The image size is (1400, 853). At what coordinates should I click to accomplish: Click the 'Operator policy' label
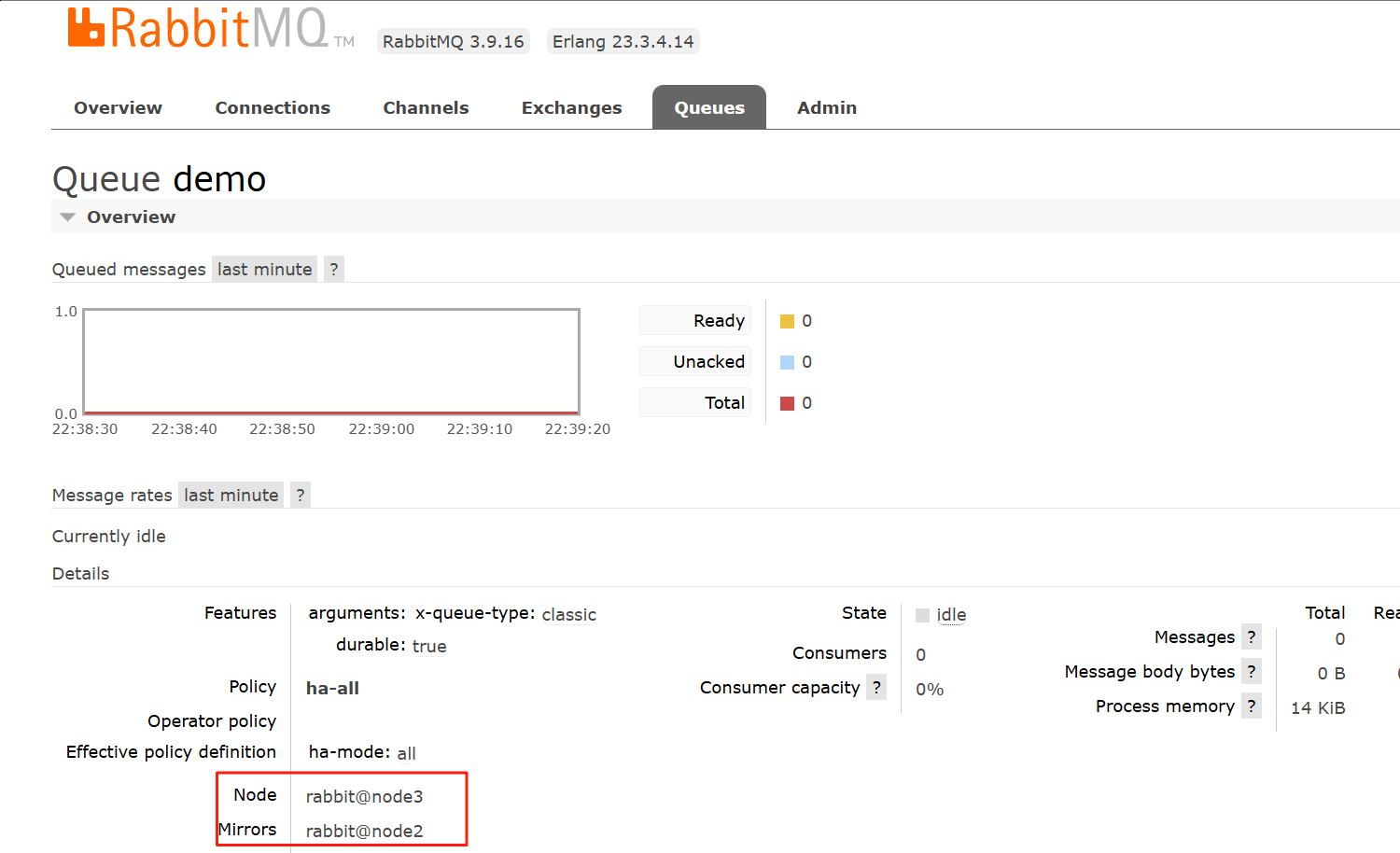(212, 720)
